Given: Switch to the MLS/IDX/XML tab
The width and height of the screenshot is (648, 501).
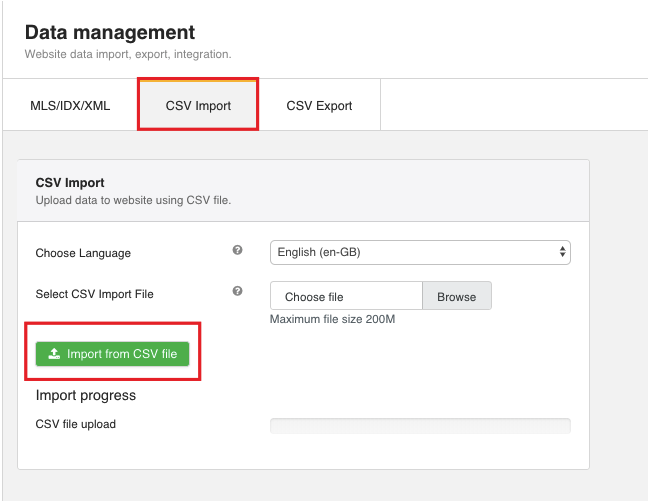Looking at the screenshot, I should click(68, 105).
